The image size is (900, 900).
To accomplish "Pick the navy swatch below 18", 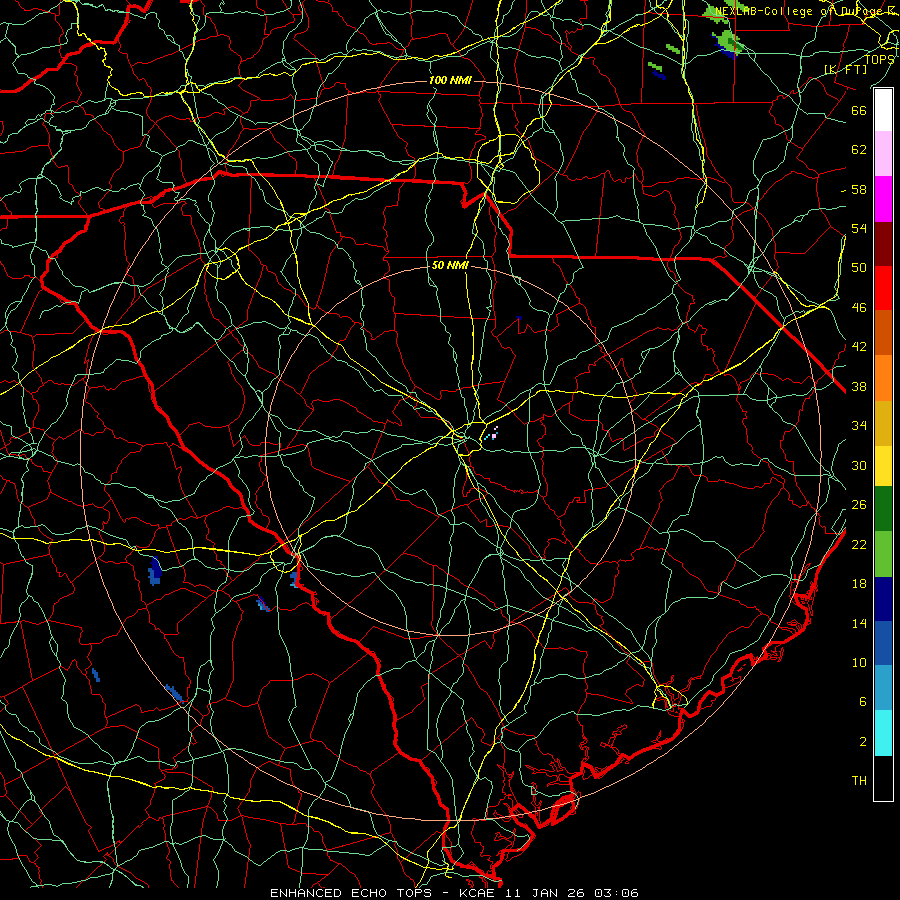I will coord(883,599).
